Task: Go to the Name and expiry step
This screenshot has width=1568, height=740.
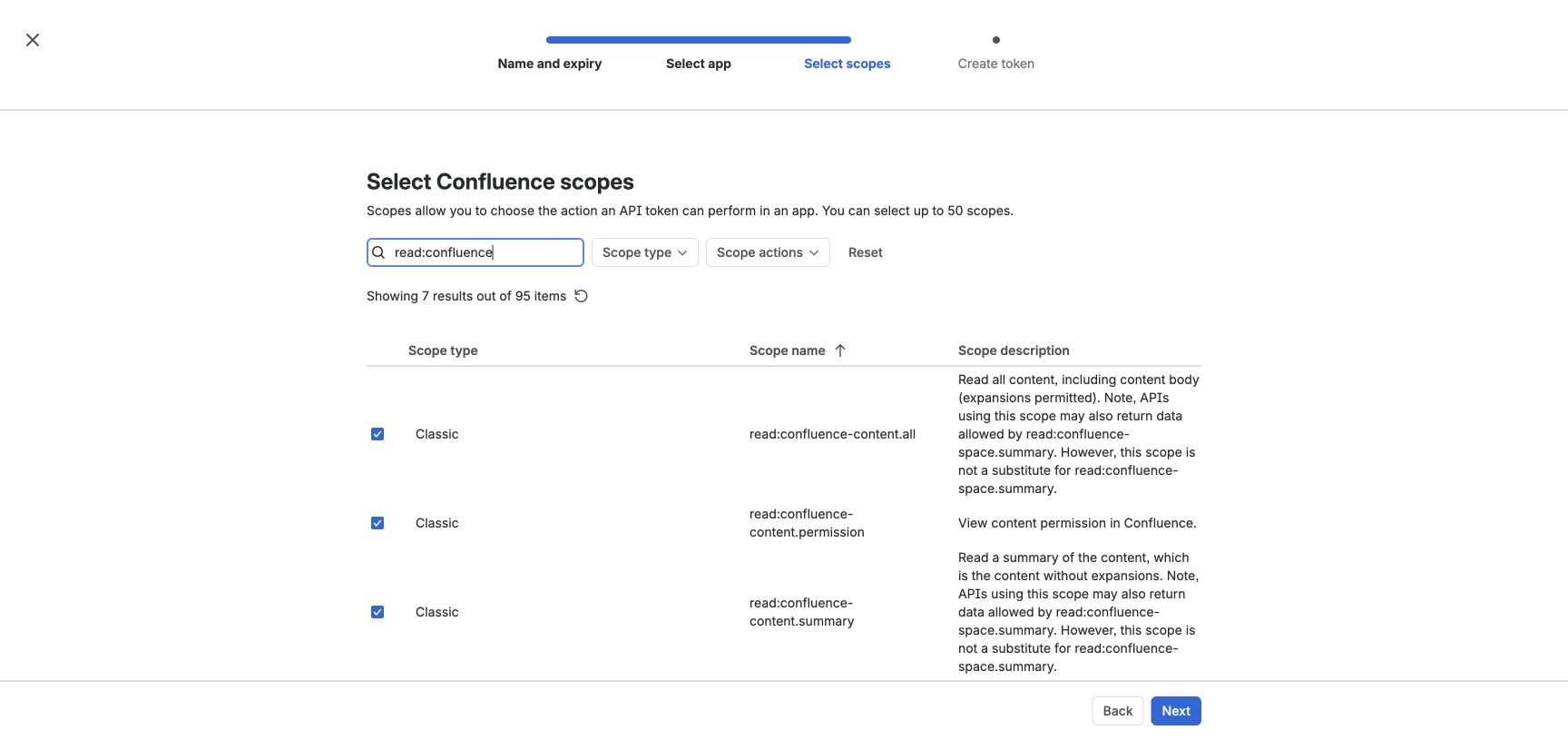Action: 550,64
